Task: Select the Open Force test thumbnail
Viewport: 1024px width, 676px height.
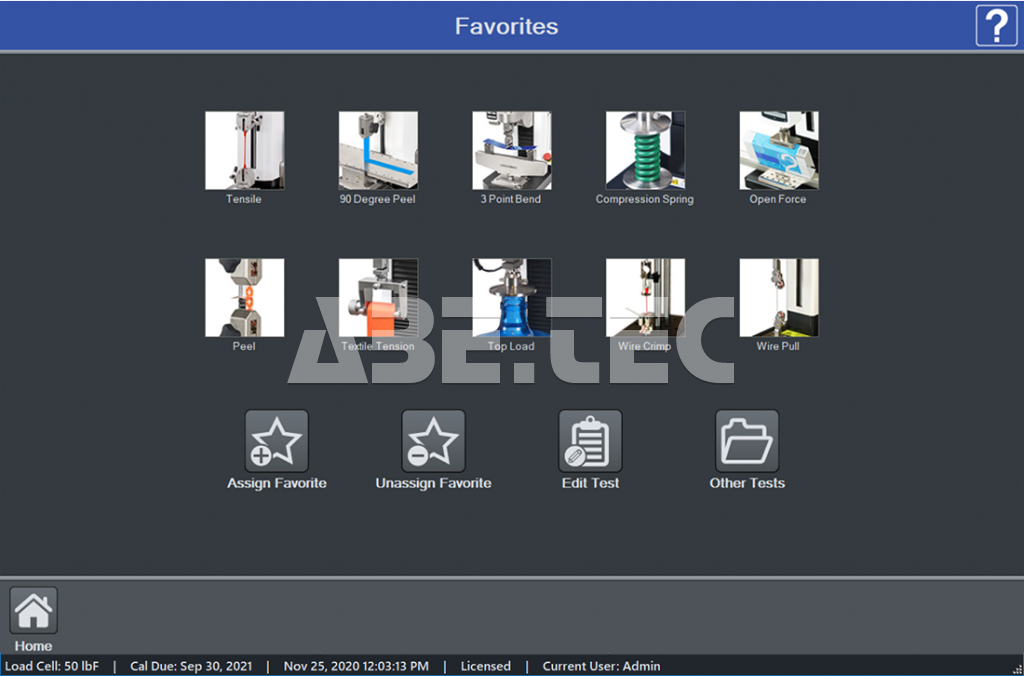Action: [x=778, y=150]
